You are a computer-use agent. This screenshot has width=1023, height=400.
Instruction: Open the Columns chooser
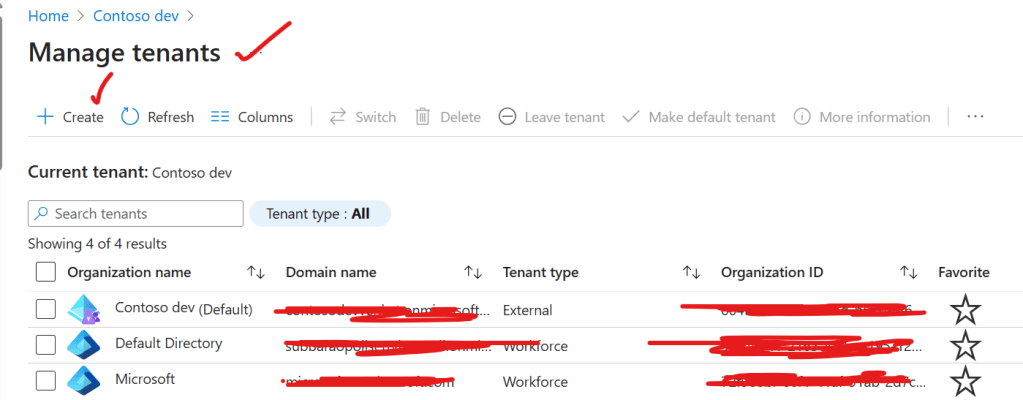click(x=221, y=117)
